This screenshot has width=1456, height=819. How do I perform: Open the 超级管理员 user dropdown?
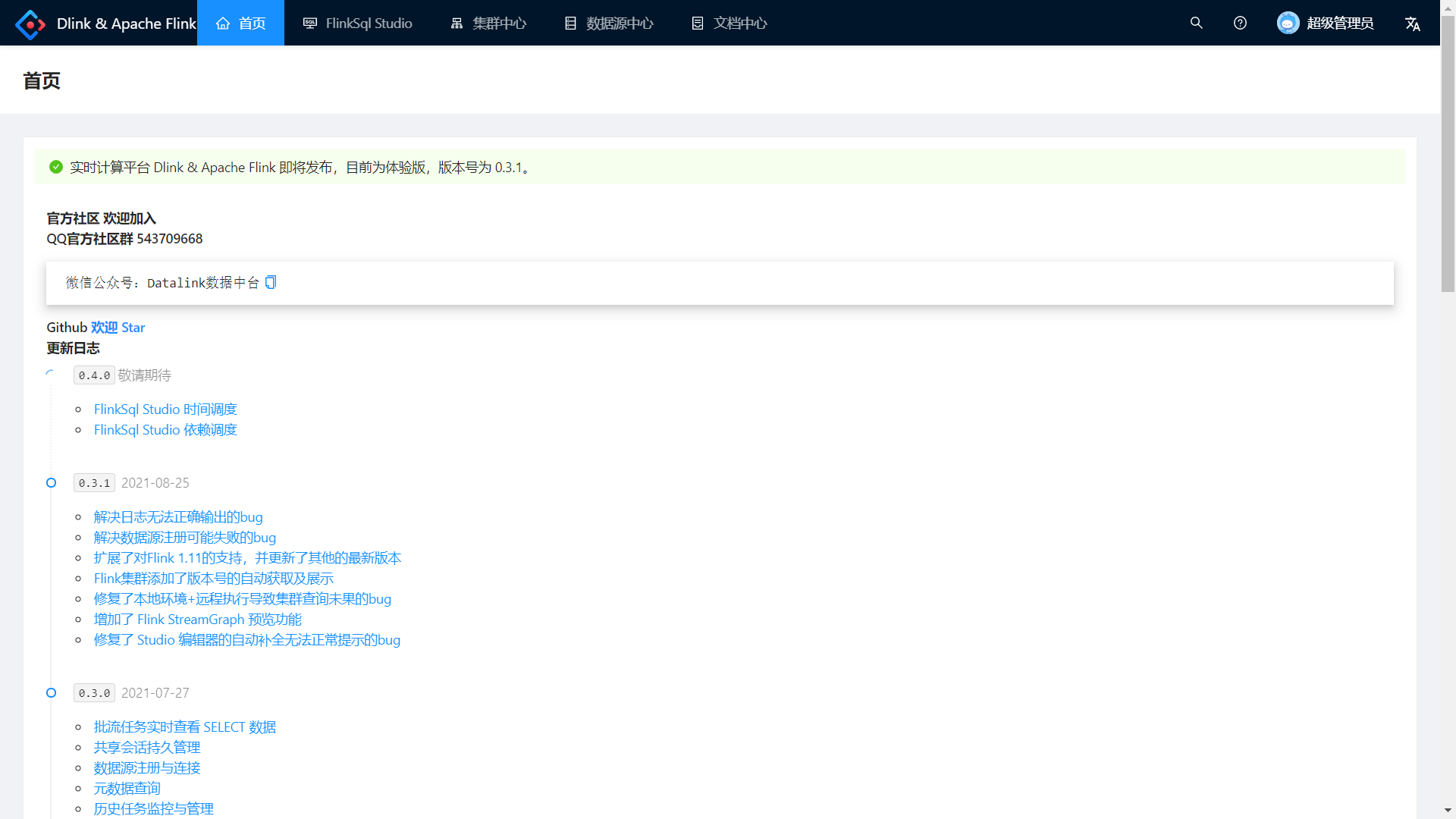(1339, 24)
